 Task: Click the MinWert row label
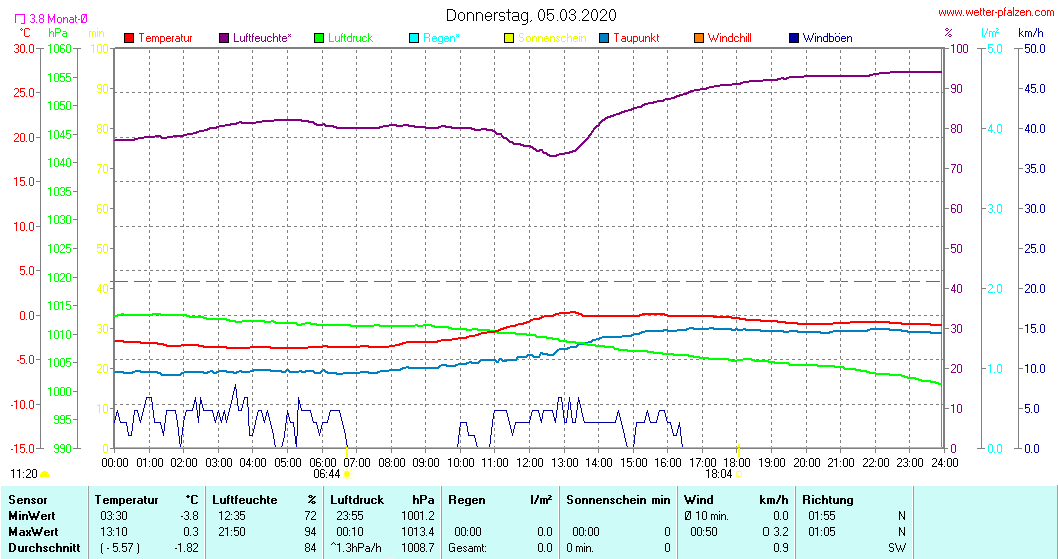click(32, 516)
